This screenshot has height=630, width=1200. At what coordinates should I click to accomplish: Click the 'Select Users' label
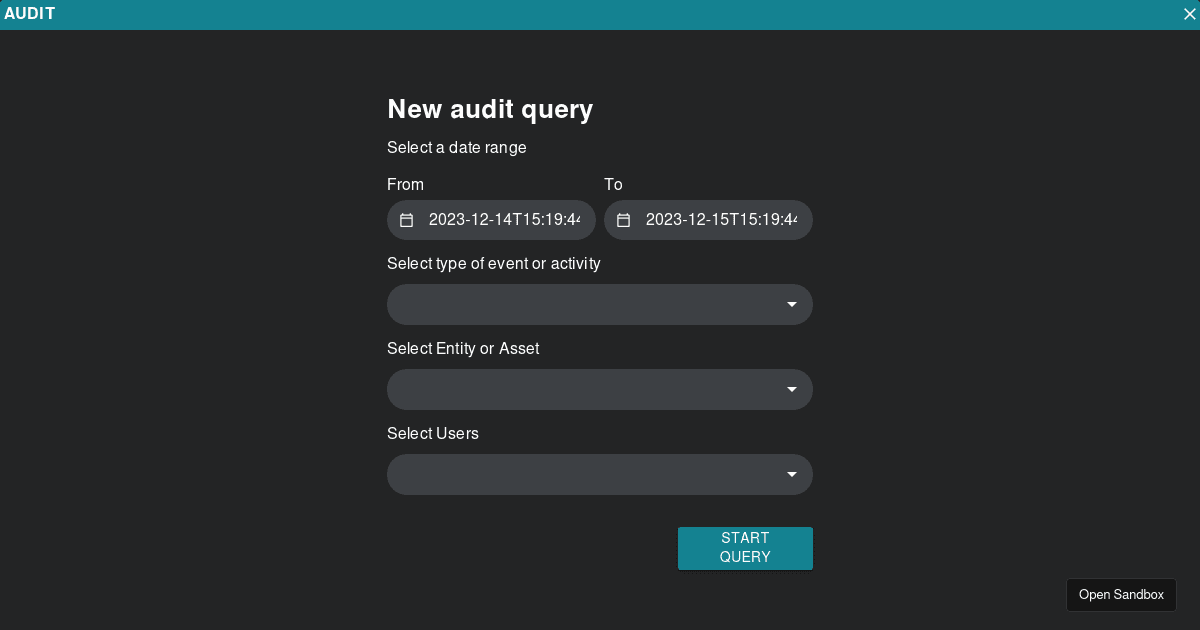433,434
